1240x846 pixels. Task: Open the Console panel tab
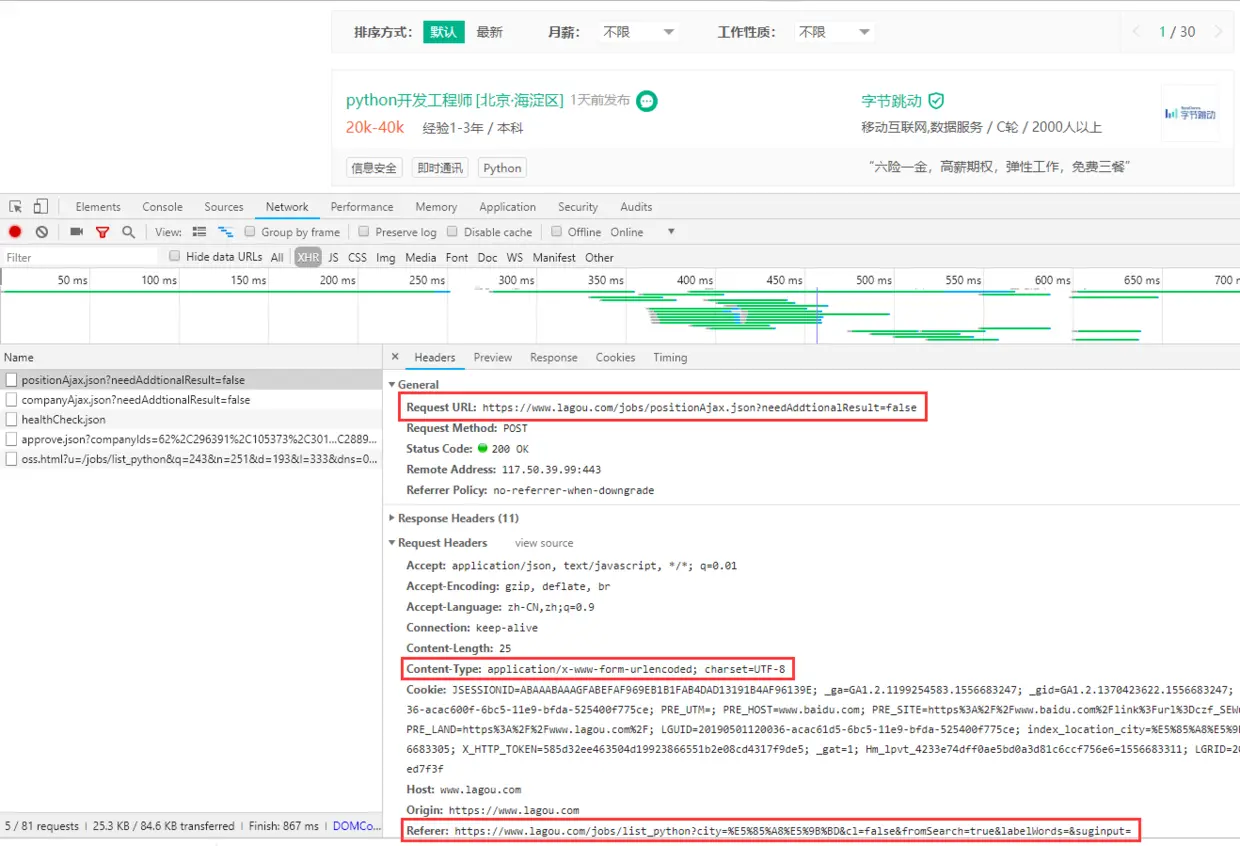click(162, 207)
